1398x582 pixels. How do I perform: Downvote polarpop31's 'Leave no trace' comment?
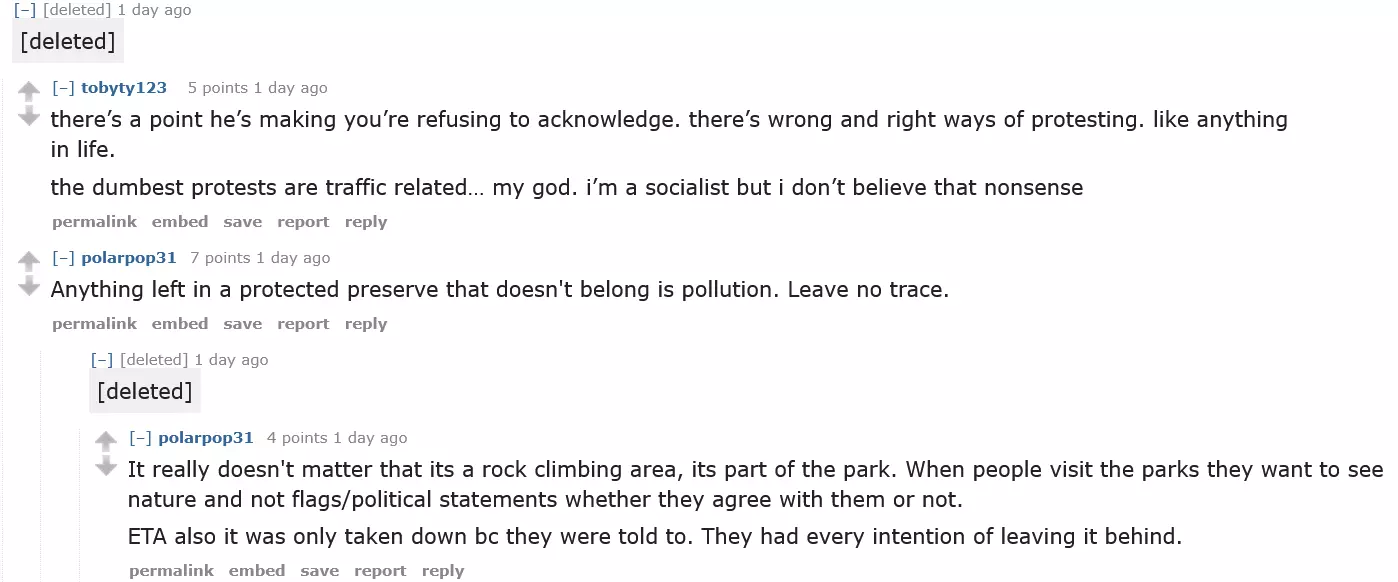[29, 286]
